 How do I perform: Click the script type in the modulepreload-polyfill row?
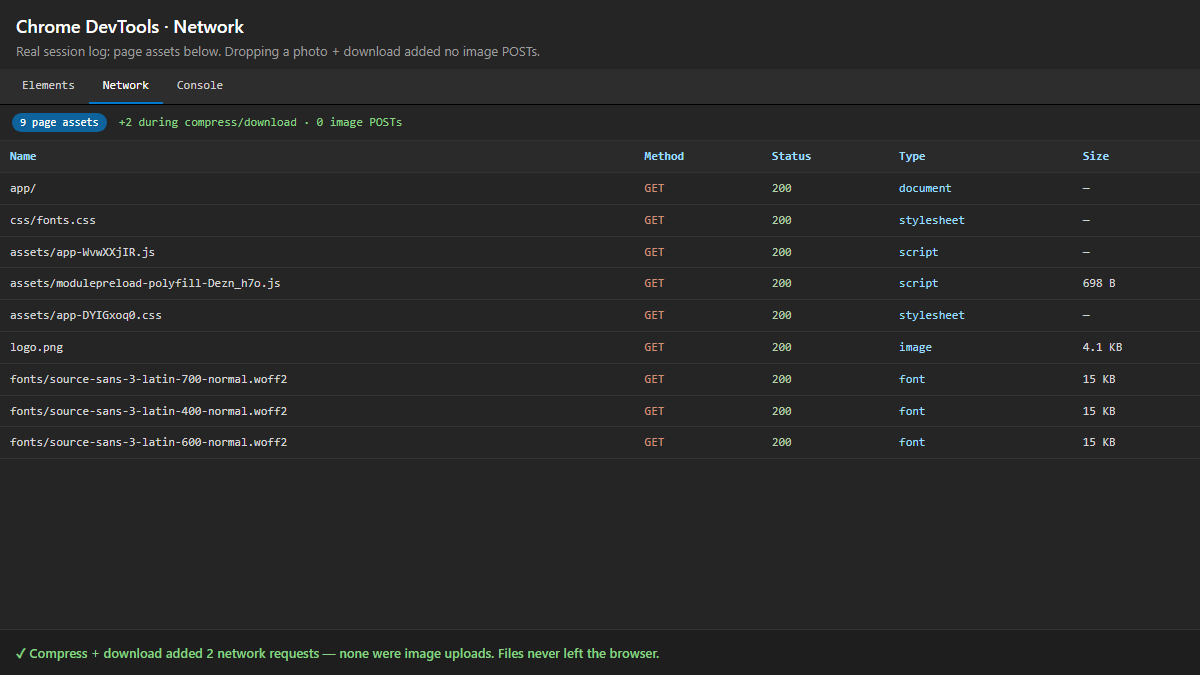pos(919,283)
